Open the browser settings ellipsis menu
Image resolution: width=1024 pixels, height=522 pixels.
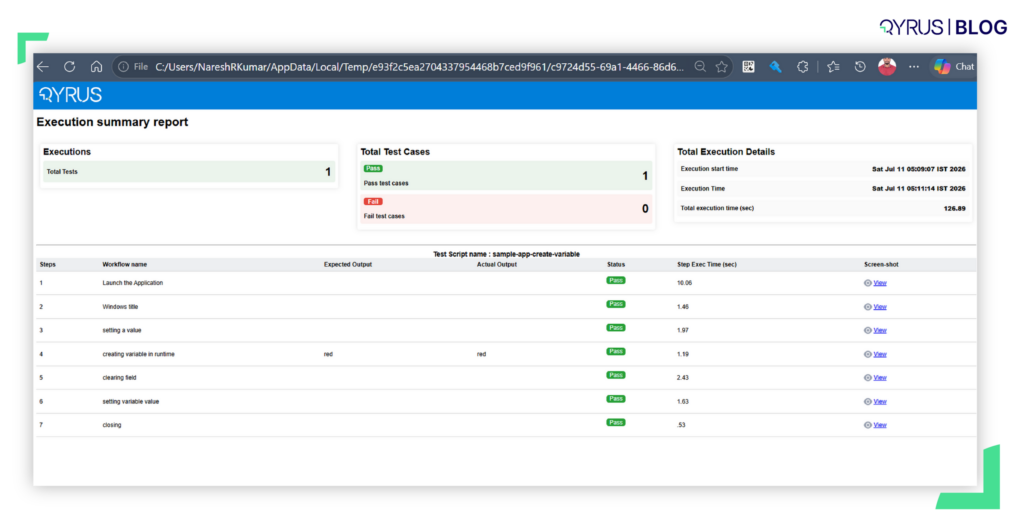[x=914, y=67]
